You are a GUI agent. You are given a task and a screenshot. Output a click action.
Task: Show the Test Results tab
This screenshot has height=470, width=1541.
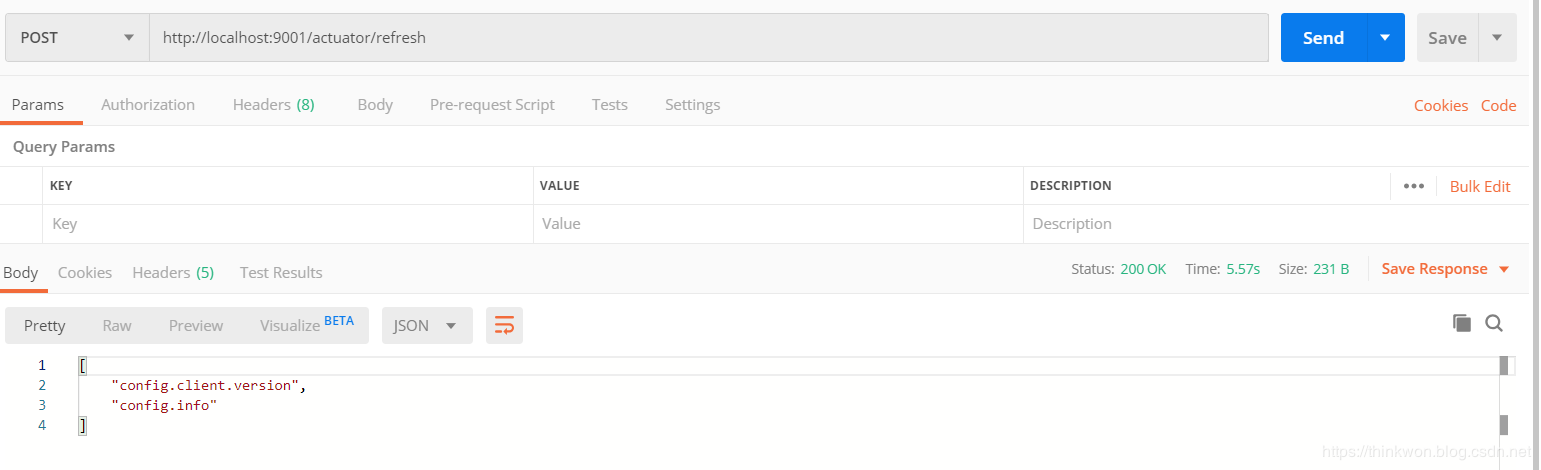[x=281, y=273]
